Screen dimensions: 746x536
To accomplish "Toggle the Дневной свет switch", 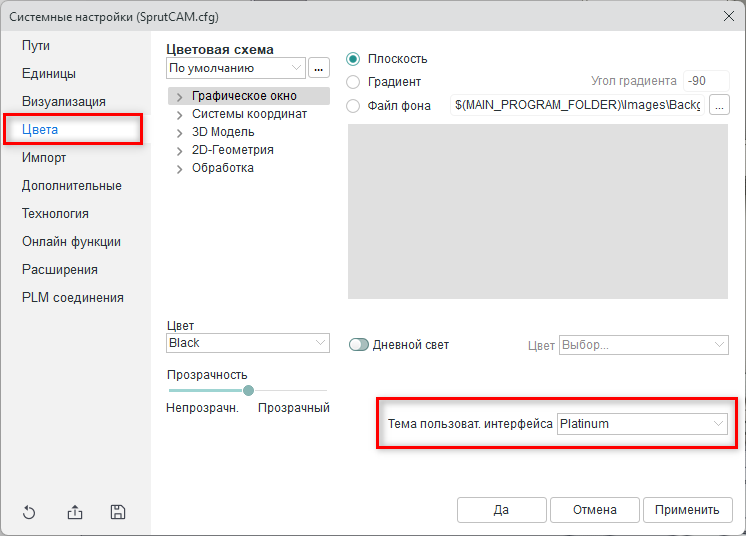I will [359, 345].
